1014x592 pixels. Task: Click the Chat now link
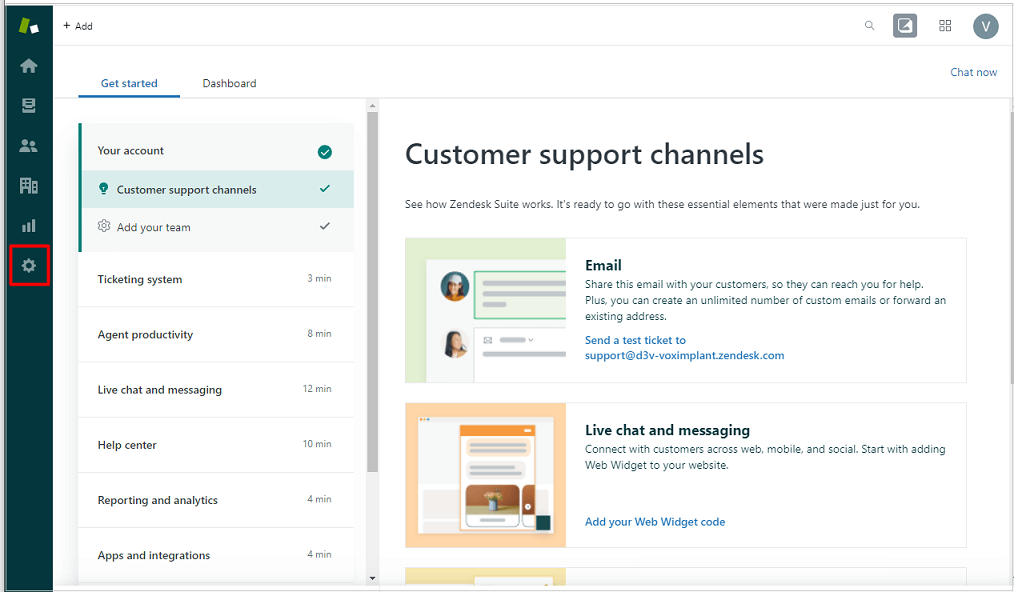973,72
